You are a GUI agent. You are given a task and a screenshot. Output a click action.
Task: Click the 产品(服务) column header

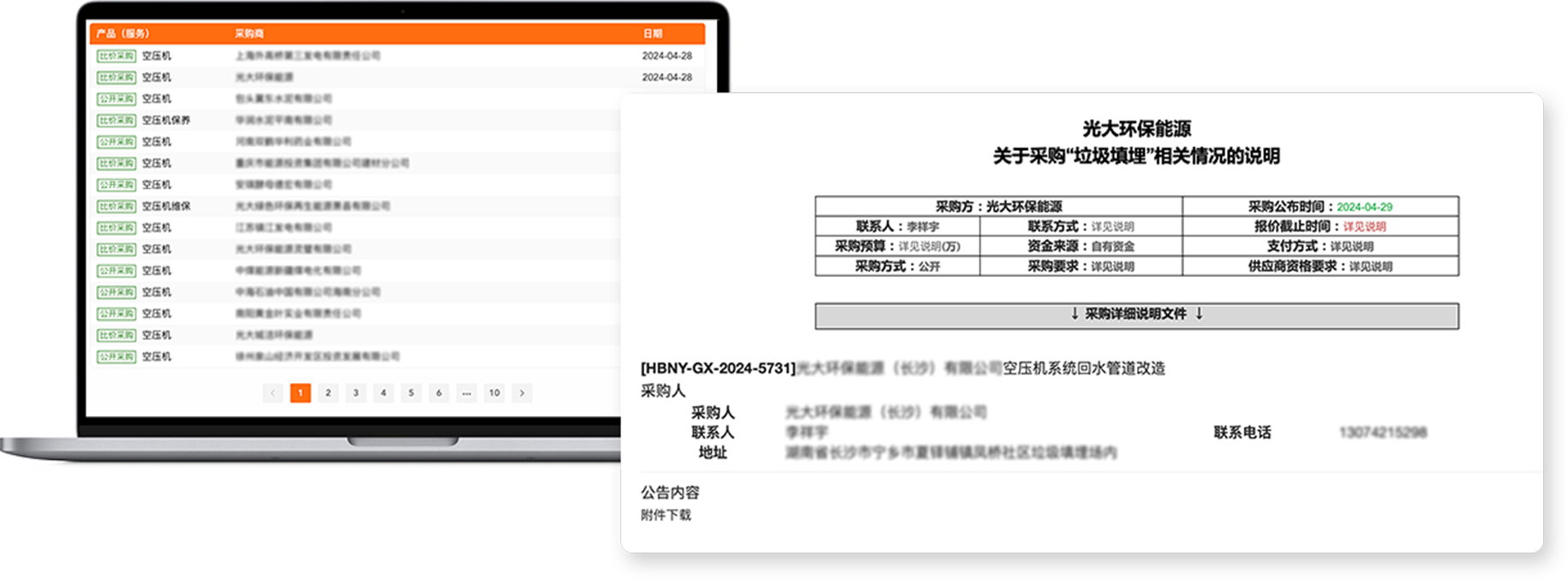pos(123,33)
